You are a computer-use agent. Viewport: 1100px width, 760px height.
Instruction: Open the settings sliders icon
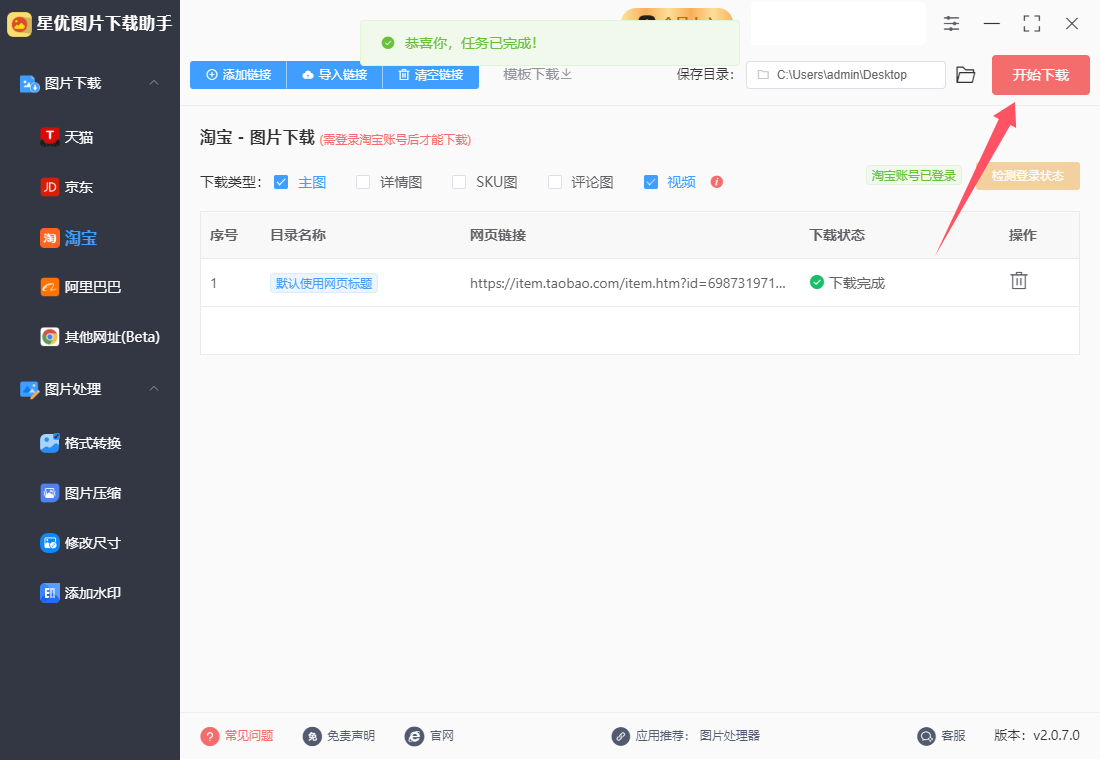click(951, 24)
